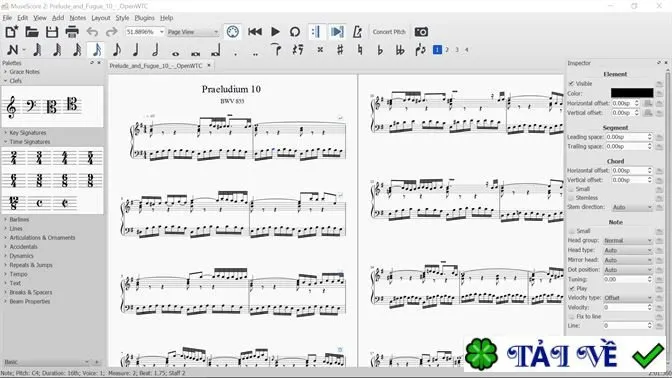Viewport: 672px width, 378px height.
Task: Toggle the Play checkbox under Note
Action: tap(571, 288)
